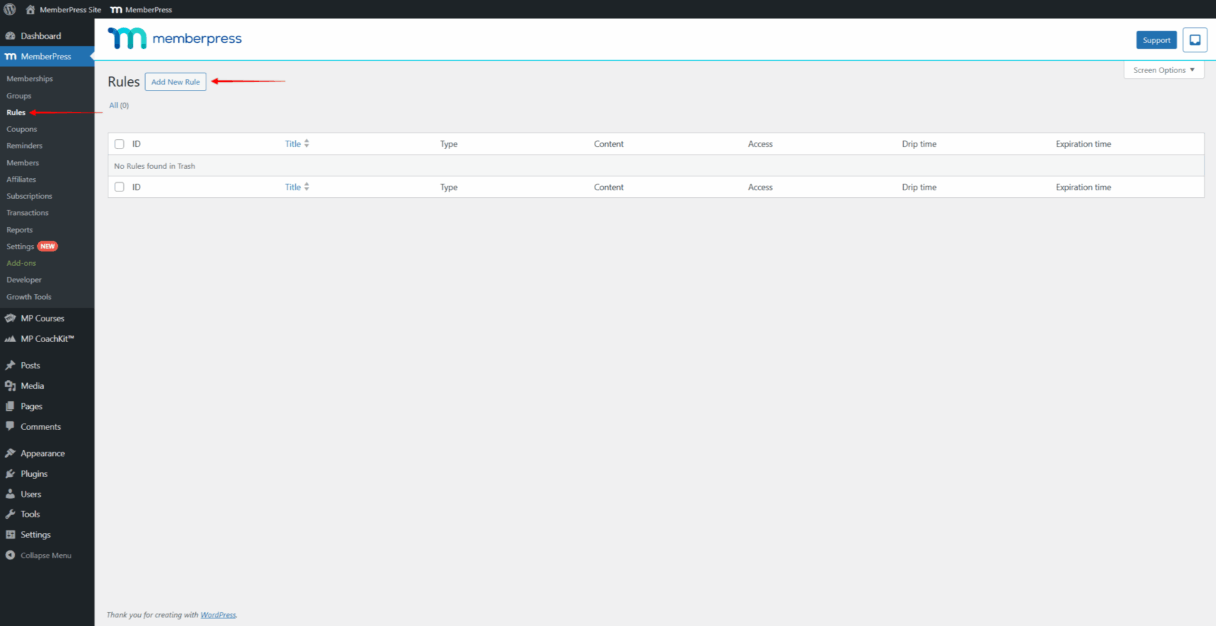Screen dimensions: 1216x626
Task: Click the MemberPress sidebar menu header
Action: (47, 57)
